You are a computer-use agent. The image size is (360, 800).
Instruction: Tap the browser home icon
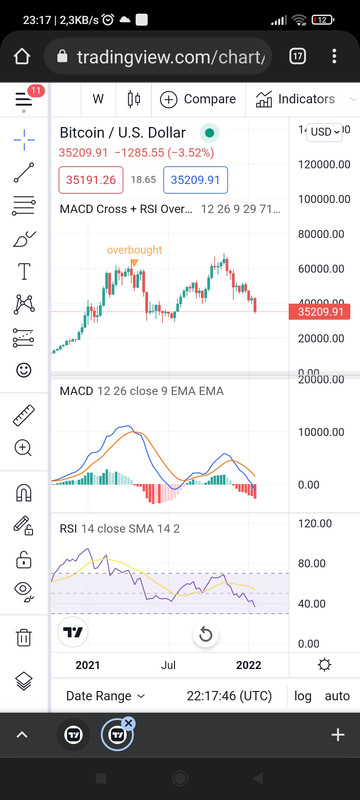[22, 57]
